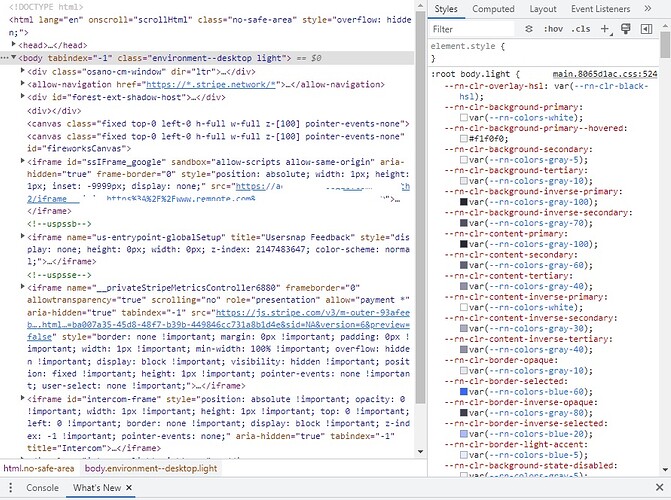Select the fireworksCanvas canvas element

coord(216,143)
